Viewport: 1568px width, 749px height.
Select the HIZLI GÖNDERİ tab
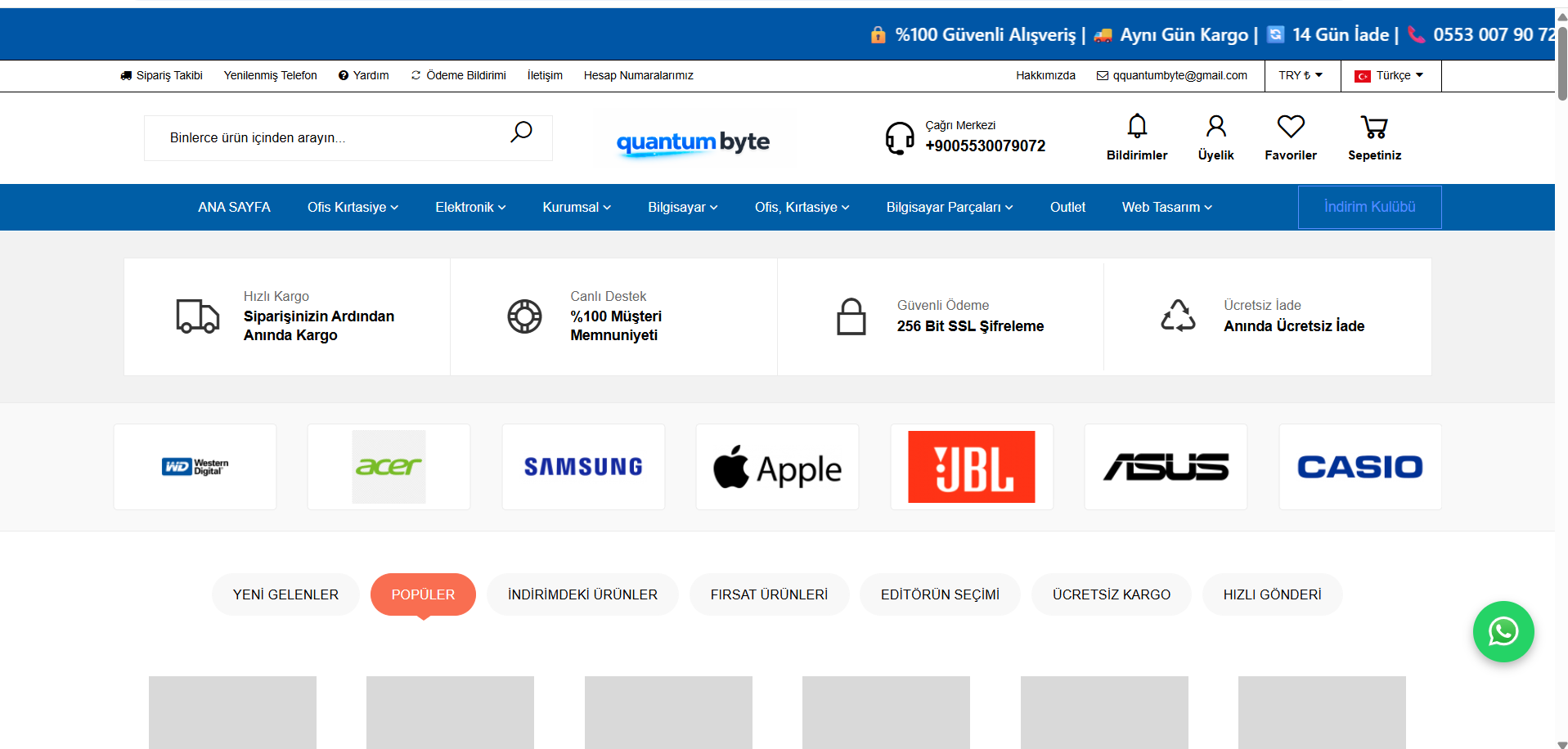[1272, 594]
